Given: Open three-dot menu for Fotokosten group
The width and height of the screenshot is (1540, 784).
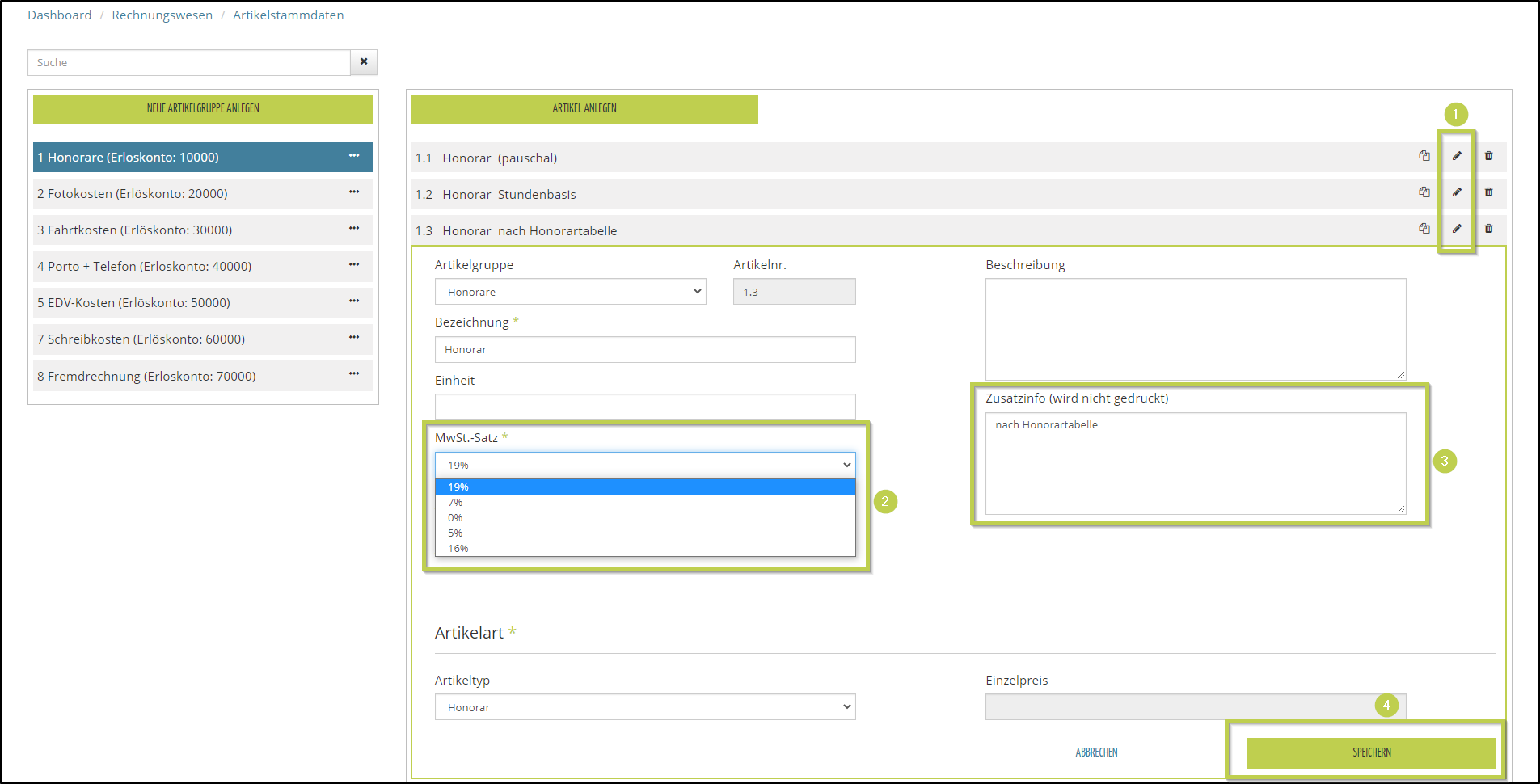Looking at the screenshot, I should (354, 192).
